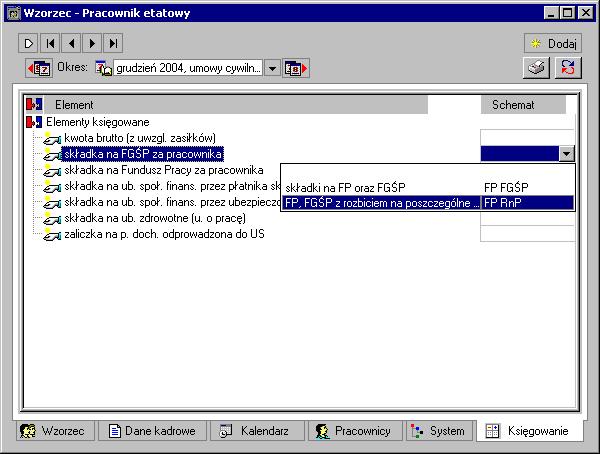Click hand icon beside kwota brutto

pyautogui.click(x=52, y=139)
